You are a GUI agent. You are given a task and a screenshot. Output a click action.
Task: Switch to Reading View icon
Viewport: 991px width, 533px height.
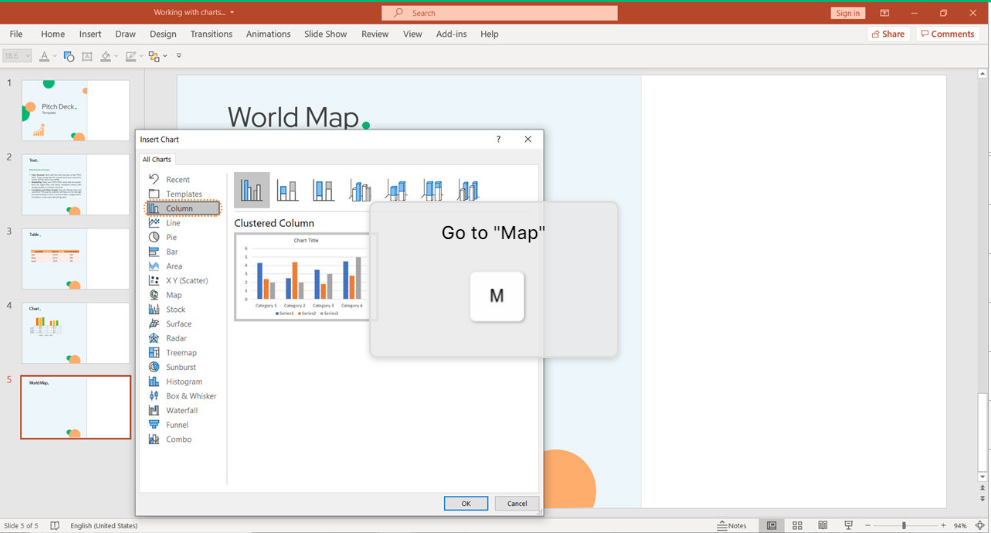(x=822, y=525)
